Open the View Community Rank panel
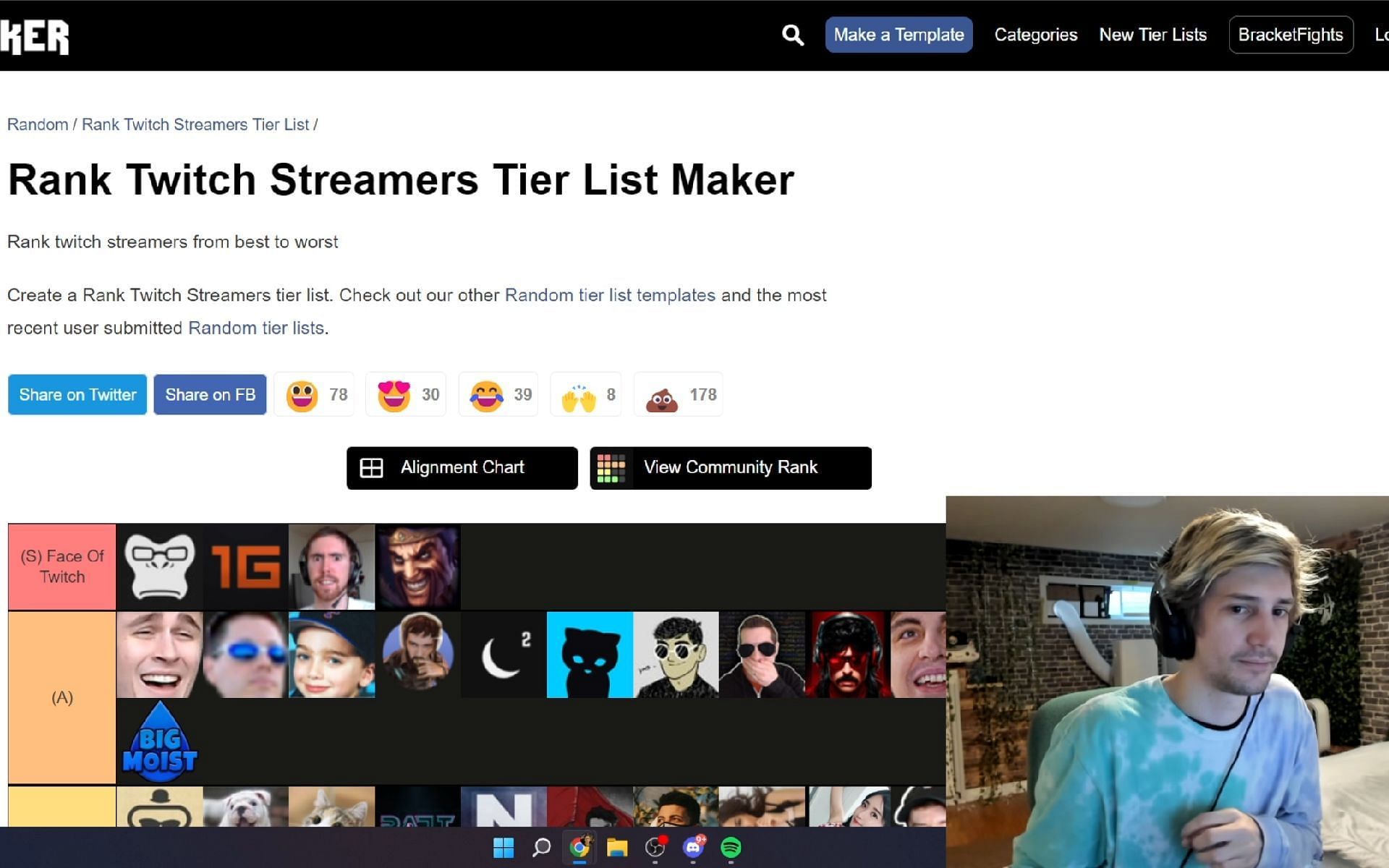The height and width of the screenshot is (868, 1389). (x=731, y=468)
